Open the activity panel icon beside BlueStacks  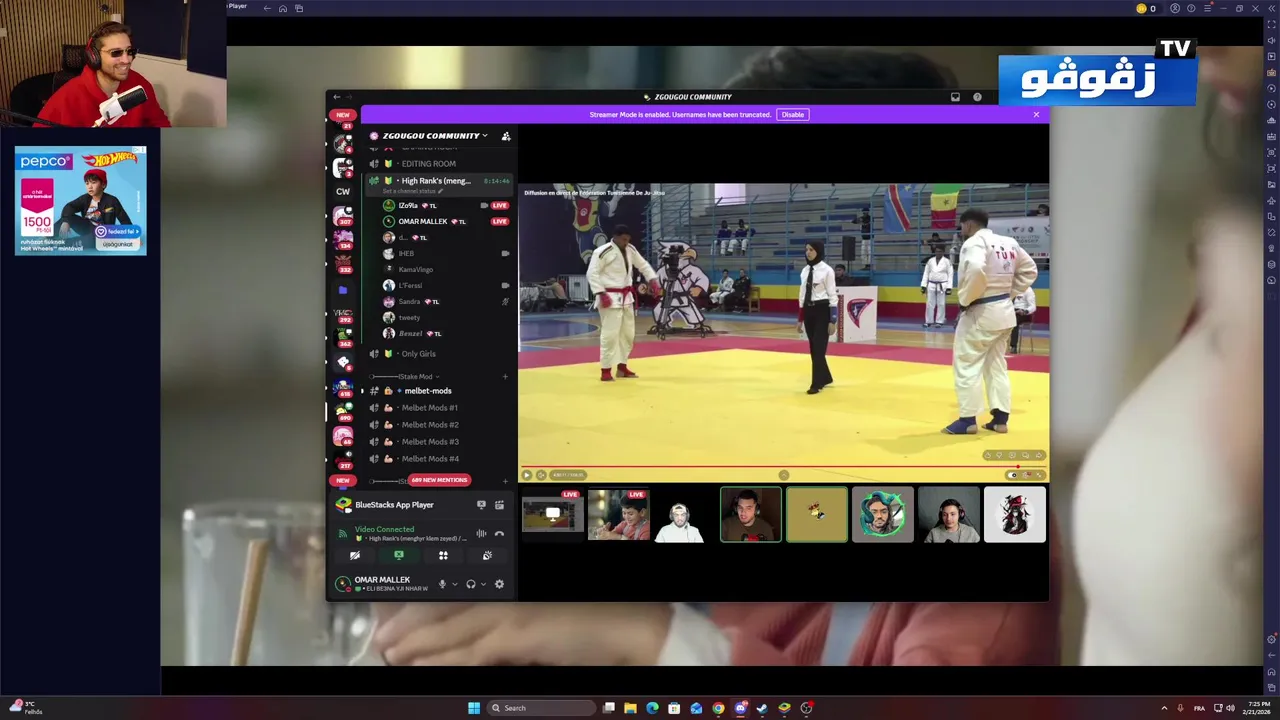click(x=499, y=505)
